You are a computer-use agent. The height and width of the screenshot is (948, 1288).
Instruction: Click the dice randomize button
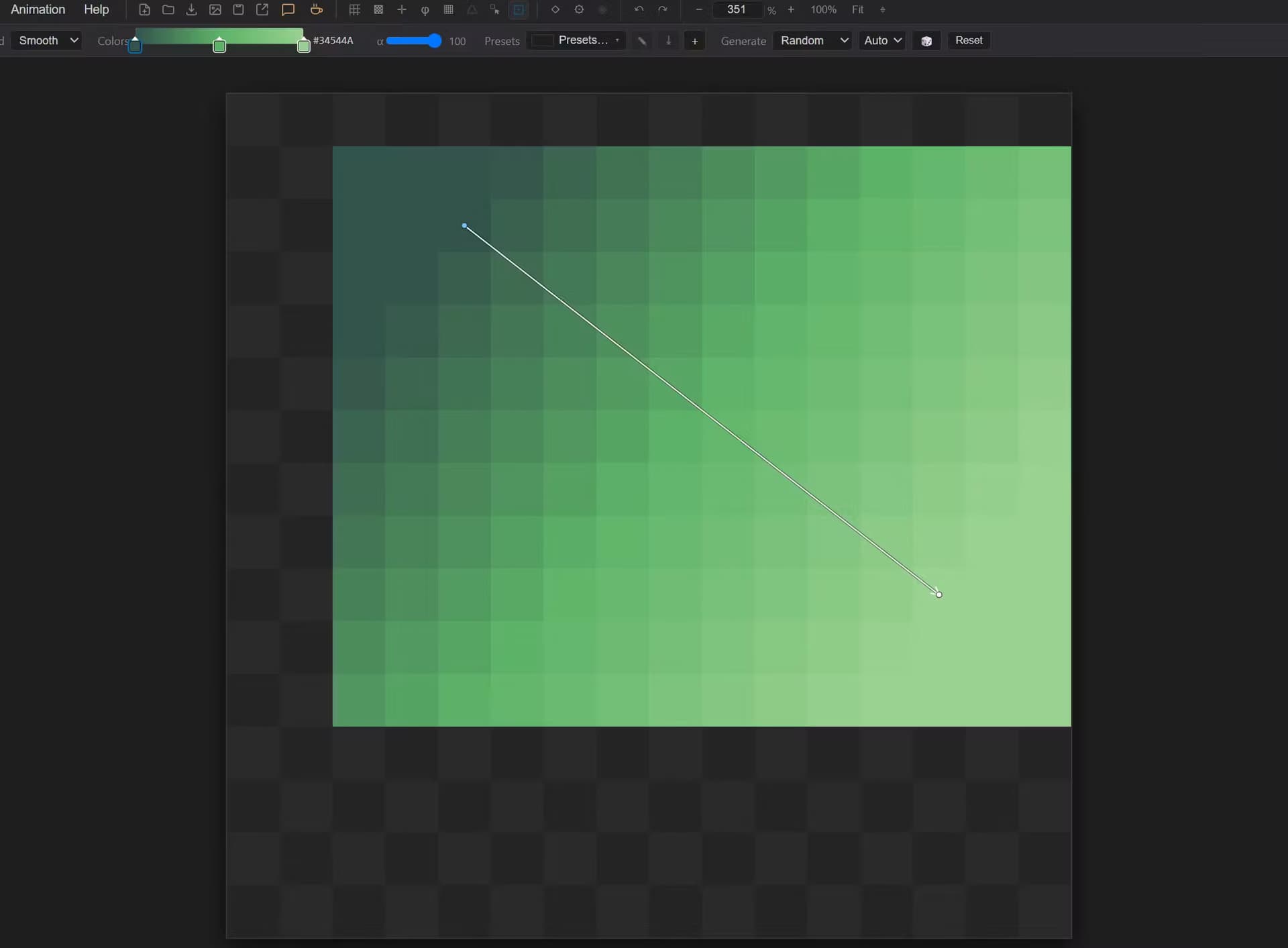click(926, 41)
